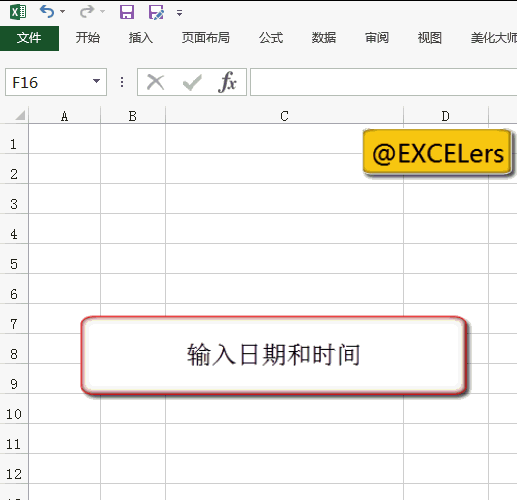Open Customize Quick Access Toolbar dropdown
The image size is (517, 500).
click(179, 13)
